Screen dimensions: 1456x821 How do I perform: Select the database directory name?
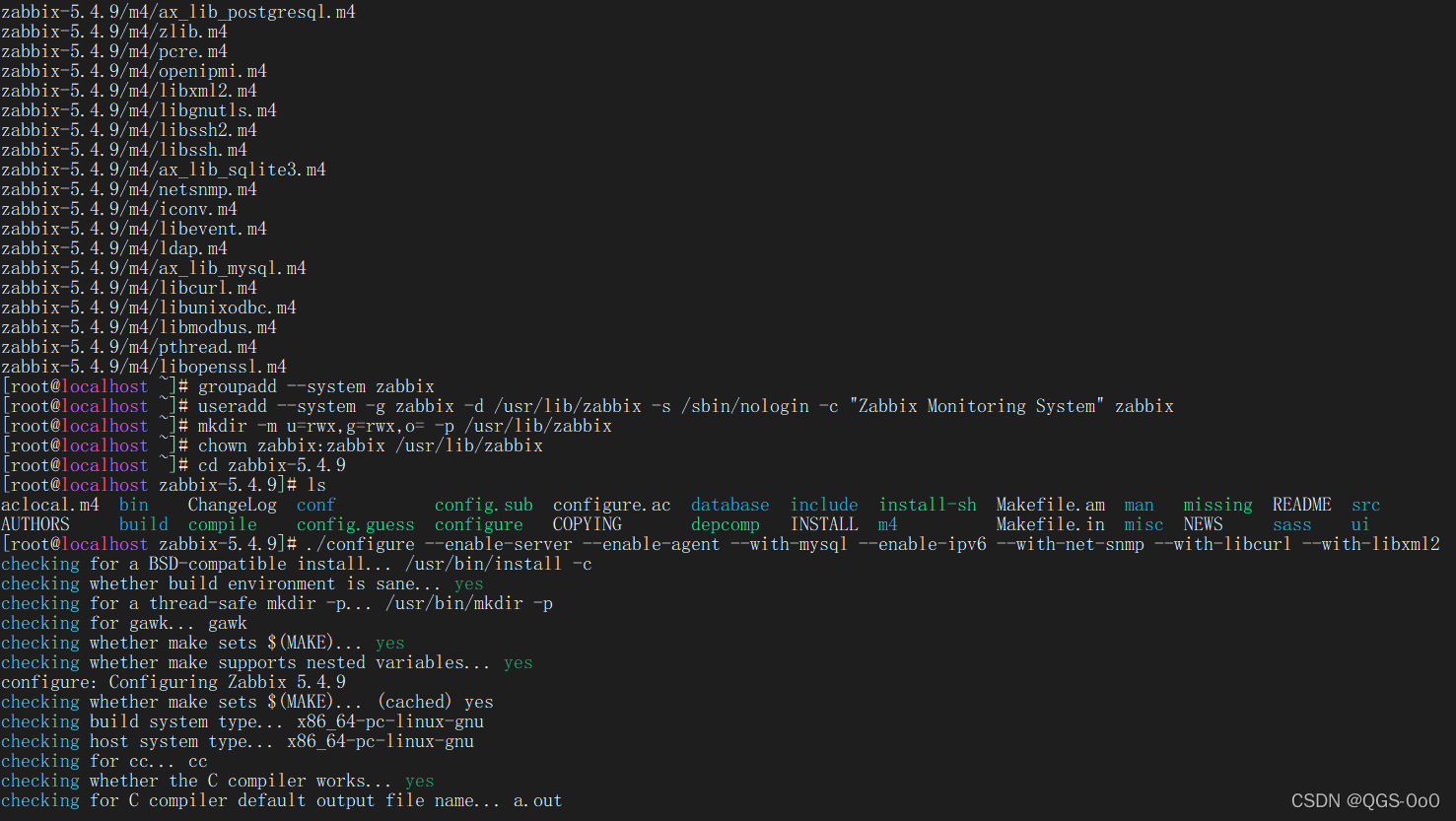click(729, 504)
